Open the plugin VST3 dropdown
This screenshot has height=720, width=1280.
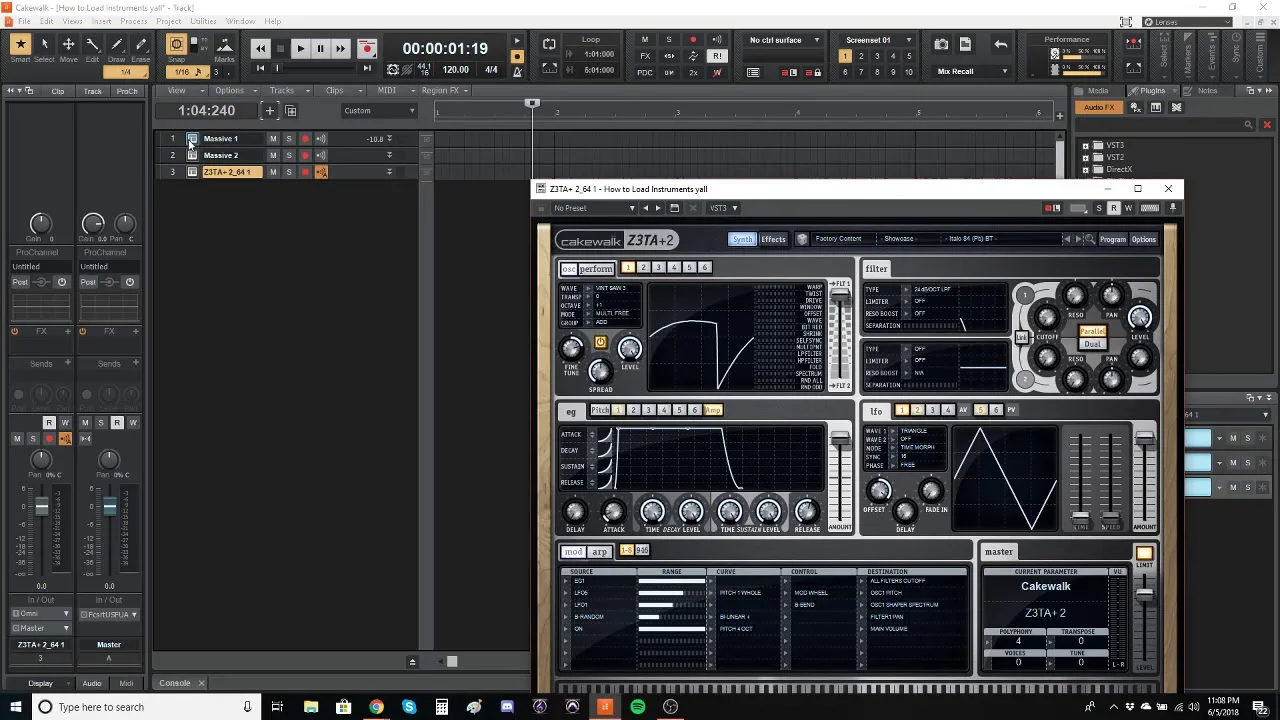pyautogui.click(x=724, y=208)
